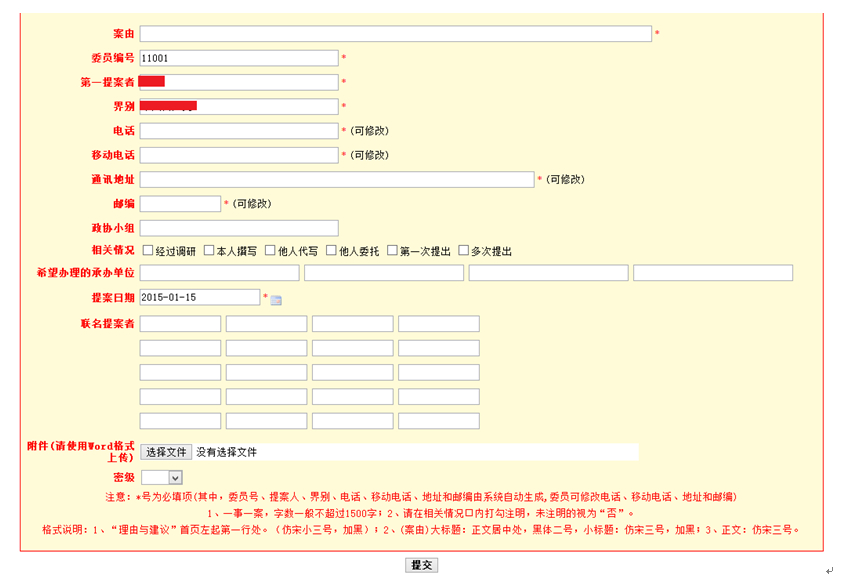Tick the 本人撰写 checkbox
The width and height of the screenshot is (847, 578).
[x=209, y=251]
